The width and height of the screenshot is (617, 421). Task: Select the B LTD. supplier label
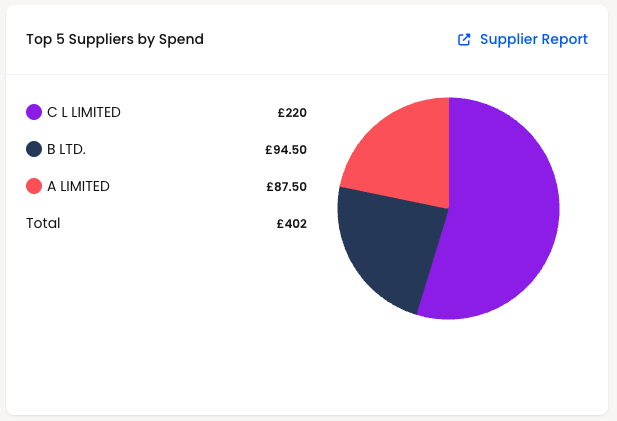click(66, 149)
